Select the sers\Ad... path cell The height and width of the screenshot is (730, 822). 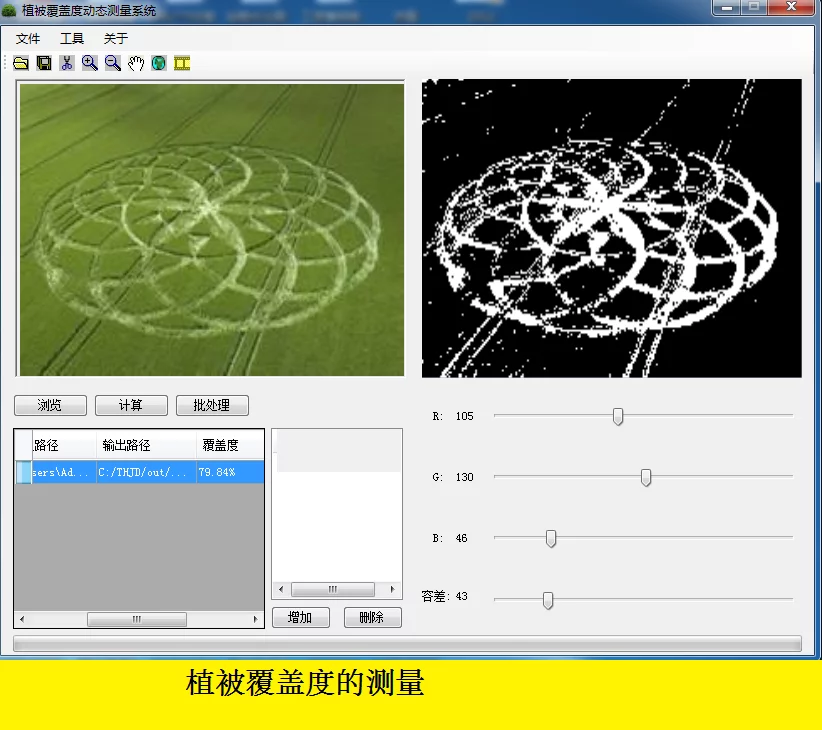64,472
